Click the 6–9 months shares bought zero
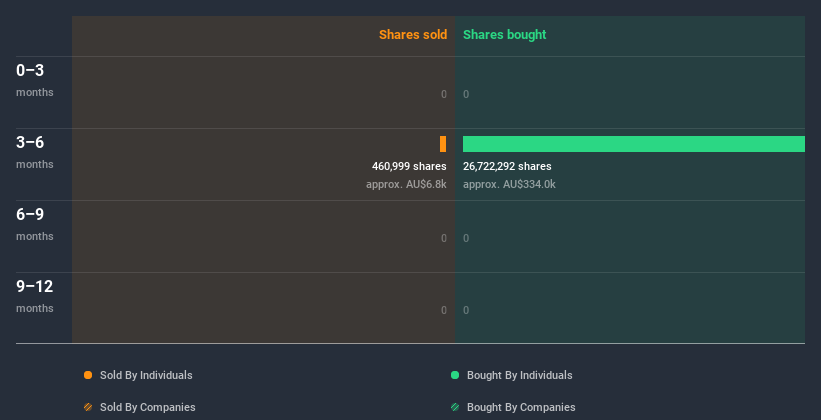821x420 pixels. tap(466, 238)
